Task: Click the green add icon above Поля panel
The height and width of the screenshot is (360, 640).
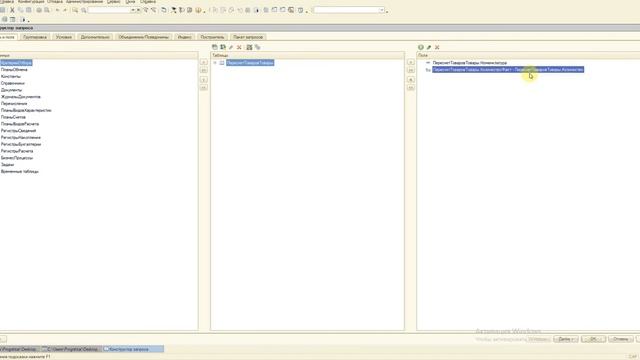Action: (x=421, y=47)
